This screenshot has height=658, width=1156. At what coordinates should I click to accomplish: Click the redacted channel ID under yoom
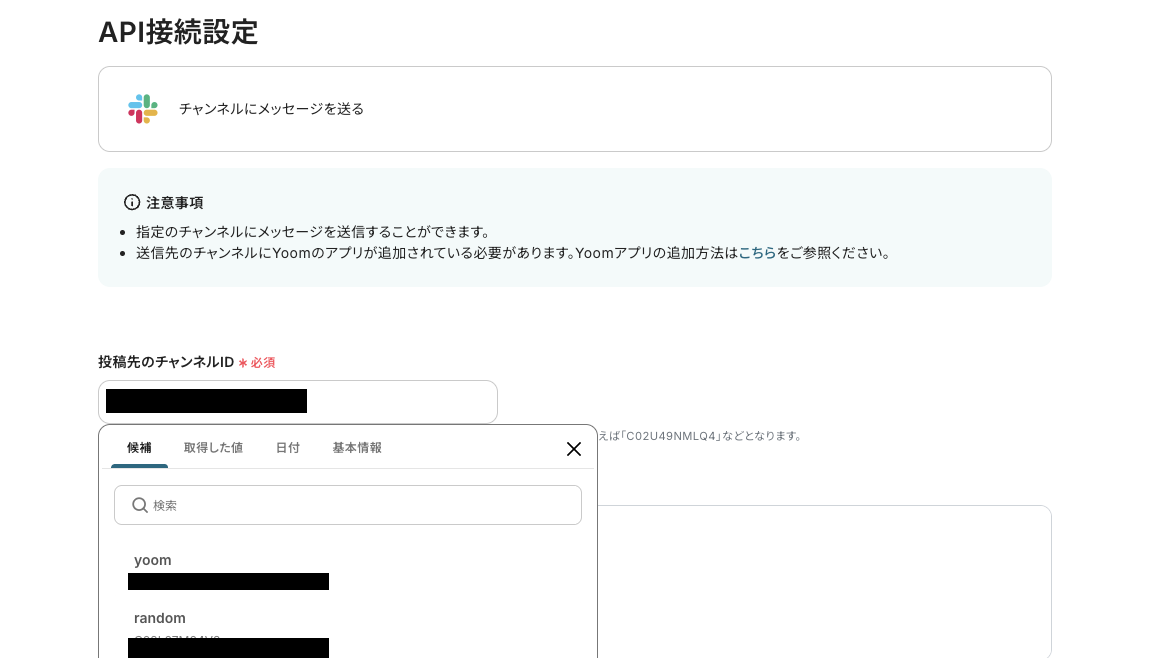pyautogui.click(x=228, y=581)
